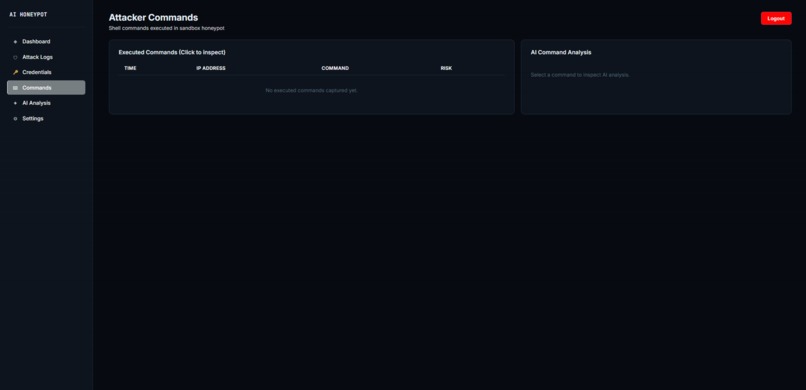Click the 'Executed Commands (Click to inspect)' heading
This screenshot has height=390, width=806.
click(x=172, y=52)
